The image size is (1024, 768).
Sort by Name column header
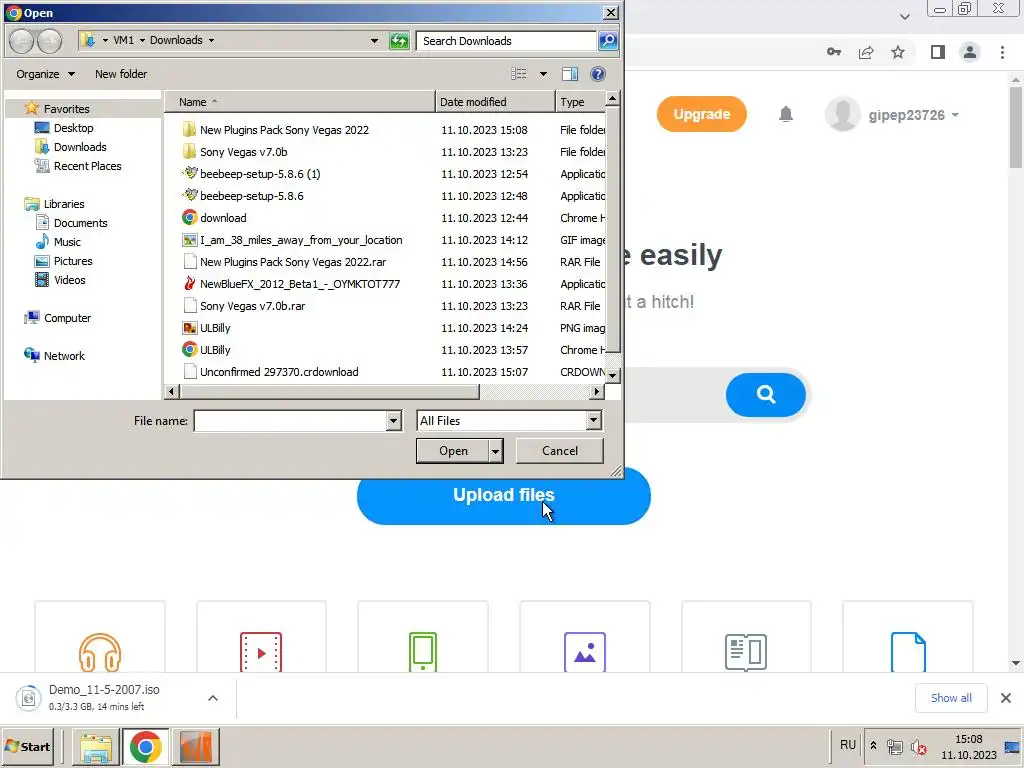point(299,102)
